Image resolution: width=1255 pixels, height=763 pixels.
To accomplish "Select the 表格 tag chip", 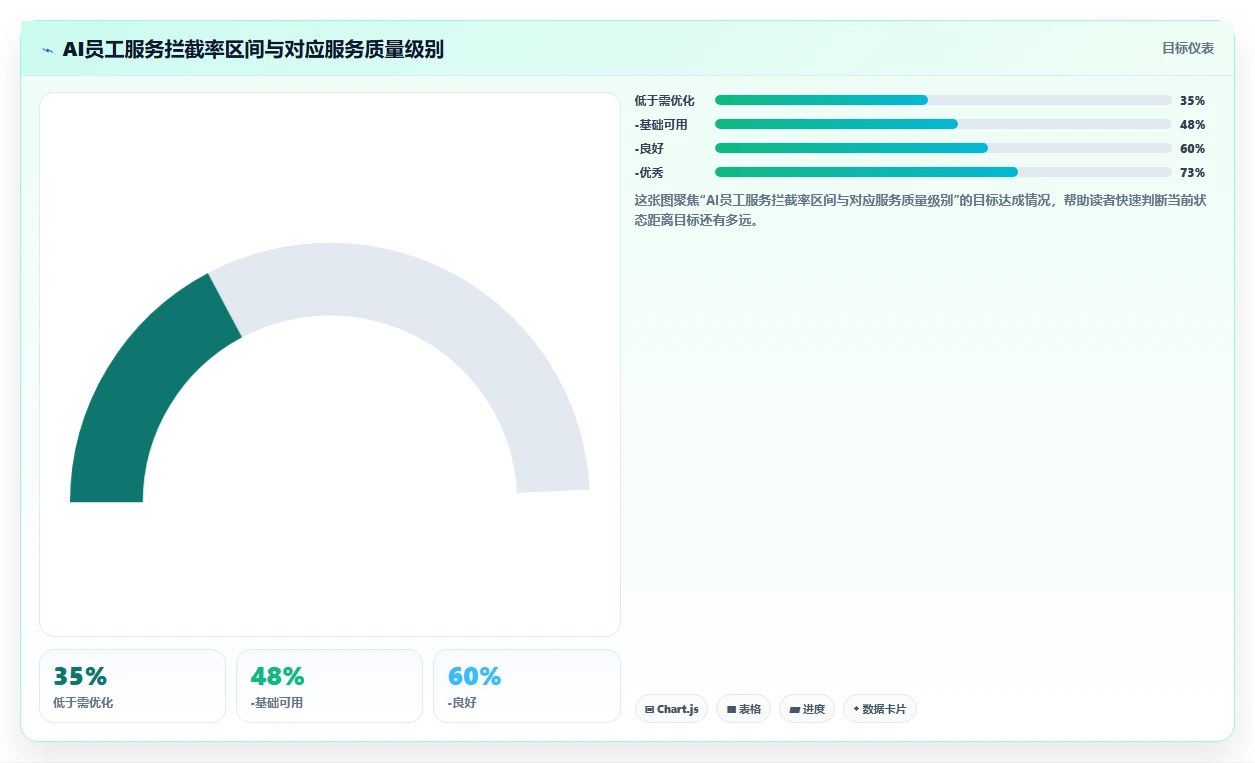I will 743,709.
